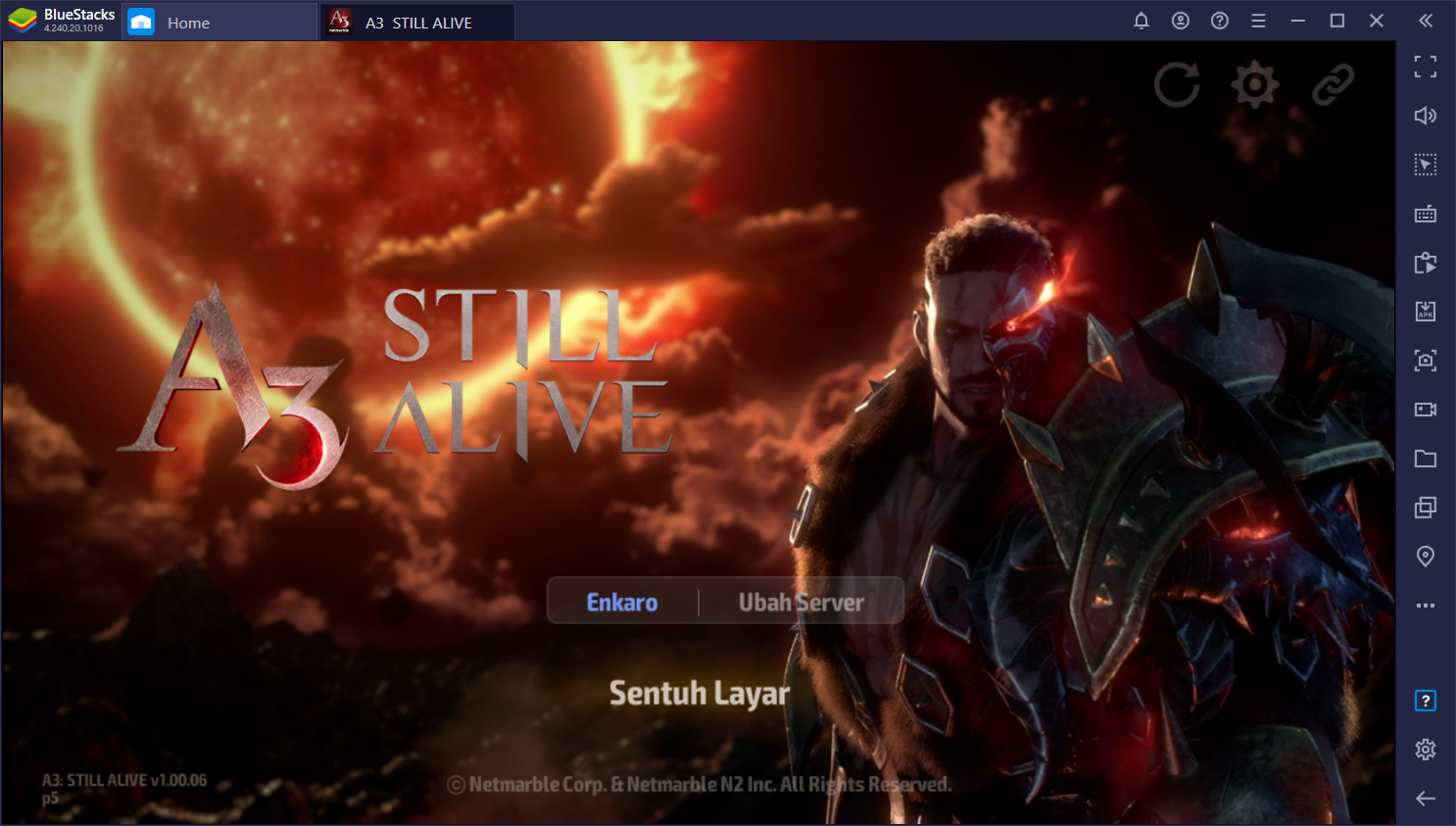Click the Sentuh Layar prompt
This screenshot has width=1456, height=826.
click(x=700, y=694)
